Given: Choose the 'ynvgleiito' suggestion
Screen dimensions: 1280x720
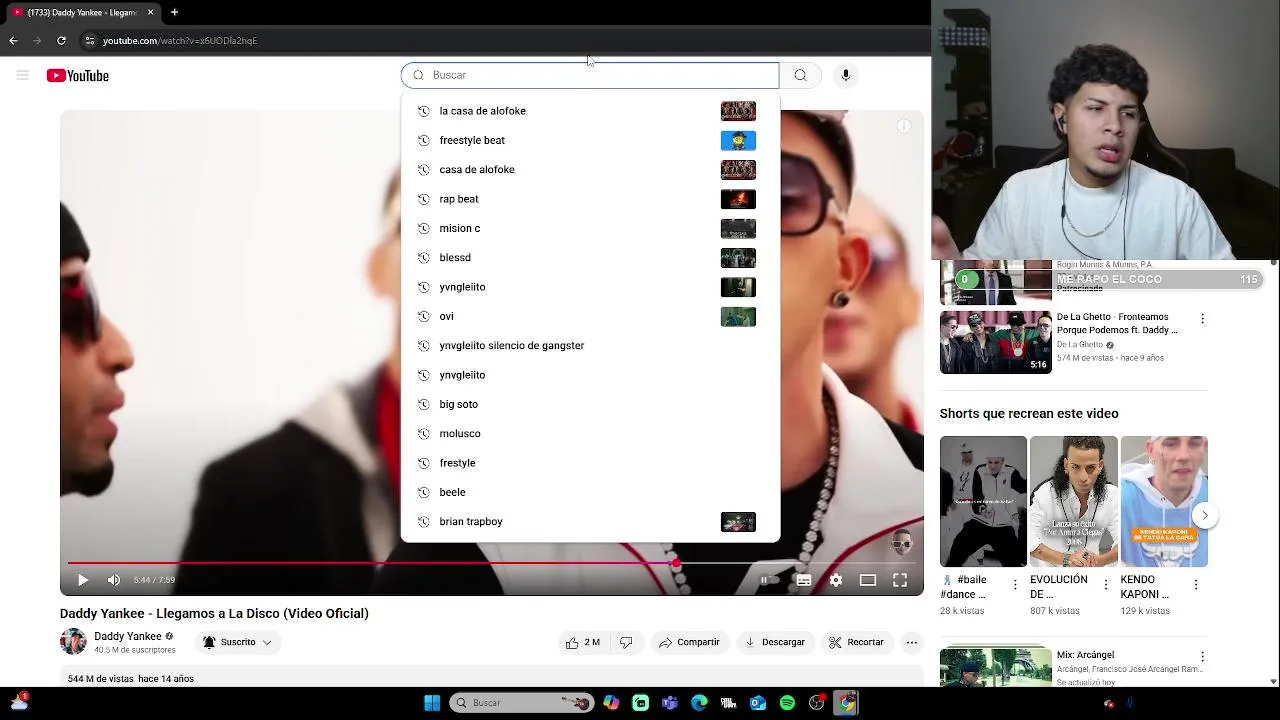Looking at the screenshot, I should tap(590, 375).
